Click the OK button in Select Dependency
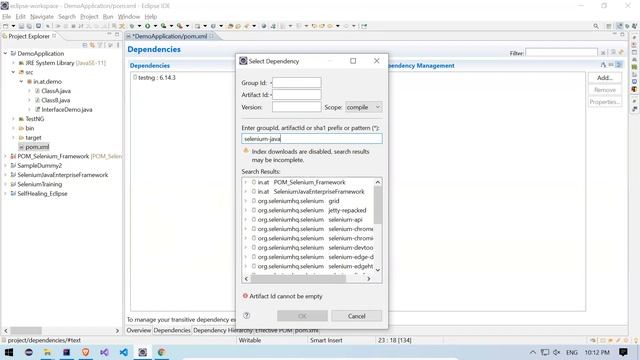 click(x=302, y=316)
